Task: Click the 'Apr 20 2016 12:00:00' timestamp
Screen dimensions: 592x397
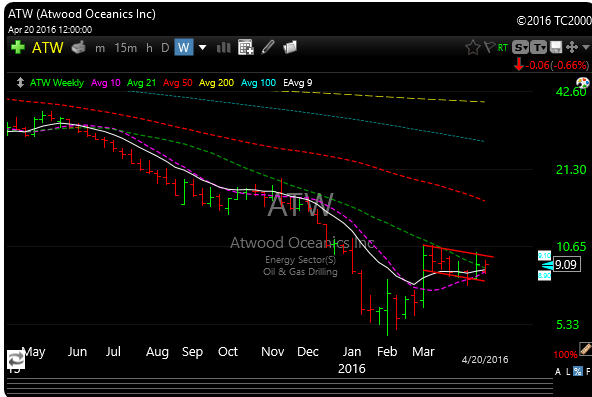Action: click(x=50, y=29)
